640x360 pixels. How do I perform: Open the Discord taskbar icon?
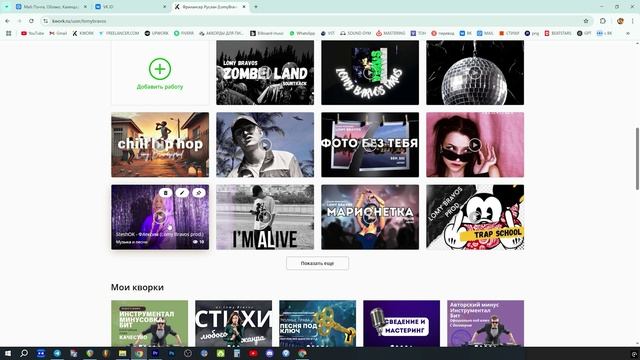pyautogui.click(x=269, y=353)
